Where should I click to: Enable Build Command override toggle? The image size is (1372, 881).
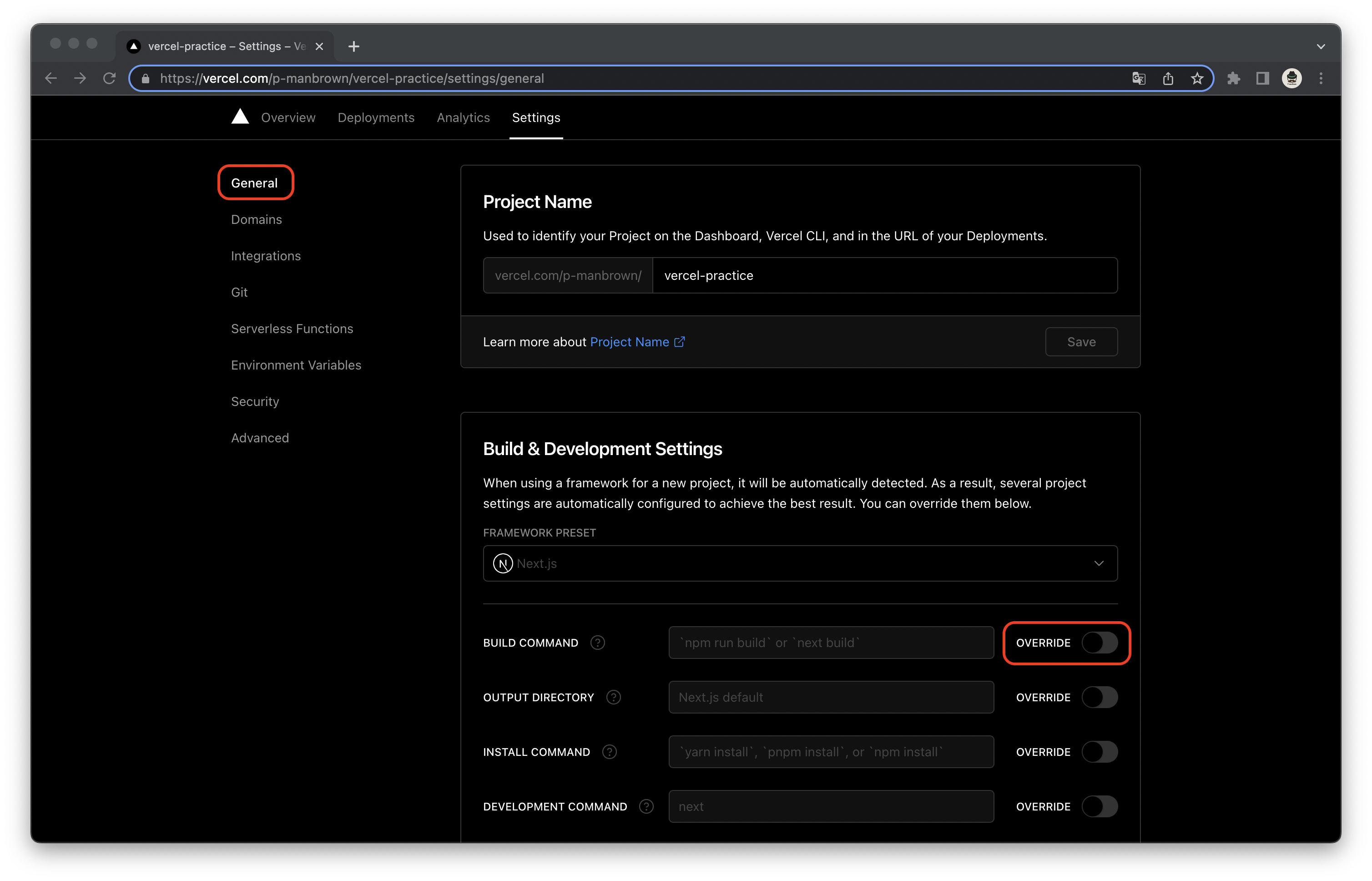[x=1099, y=643]
